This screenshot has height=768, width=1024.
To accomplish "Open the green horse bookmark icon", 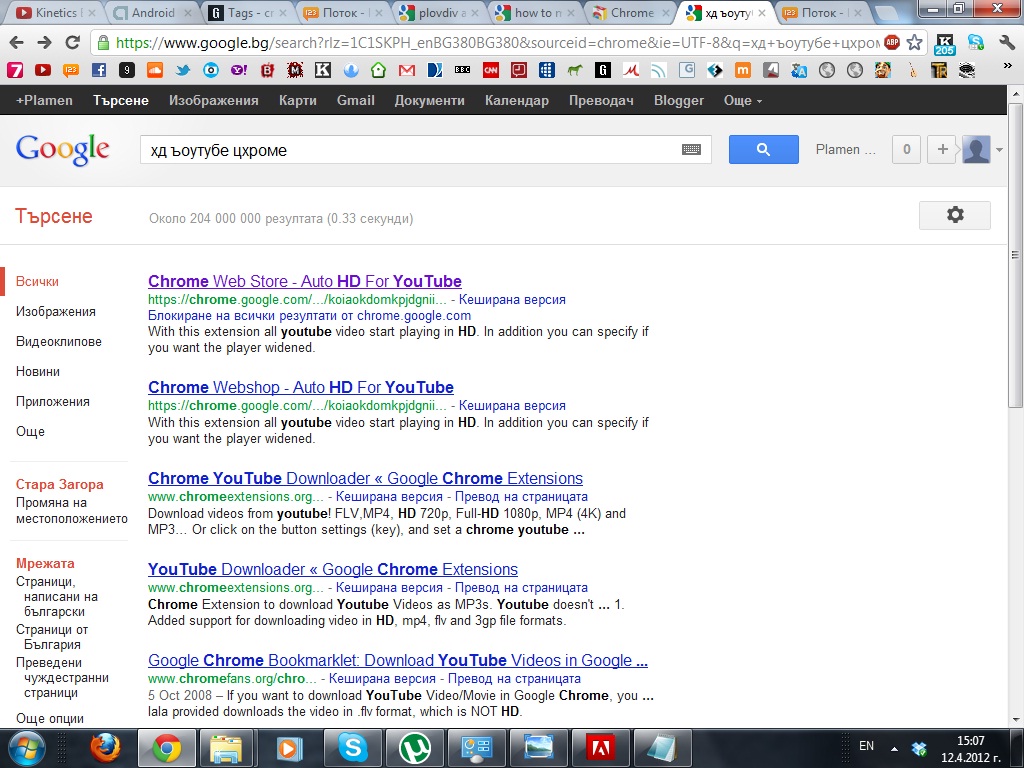I will pos(575,70).
